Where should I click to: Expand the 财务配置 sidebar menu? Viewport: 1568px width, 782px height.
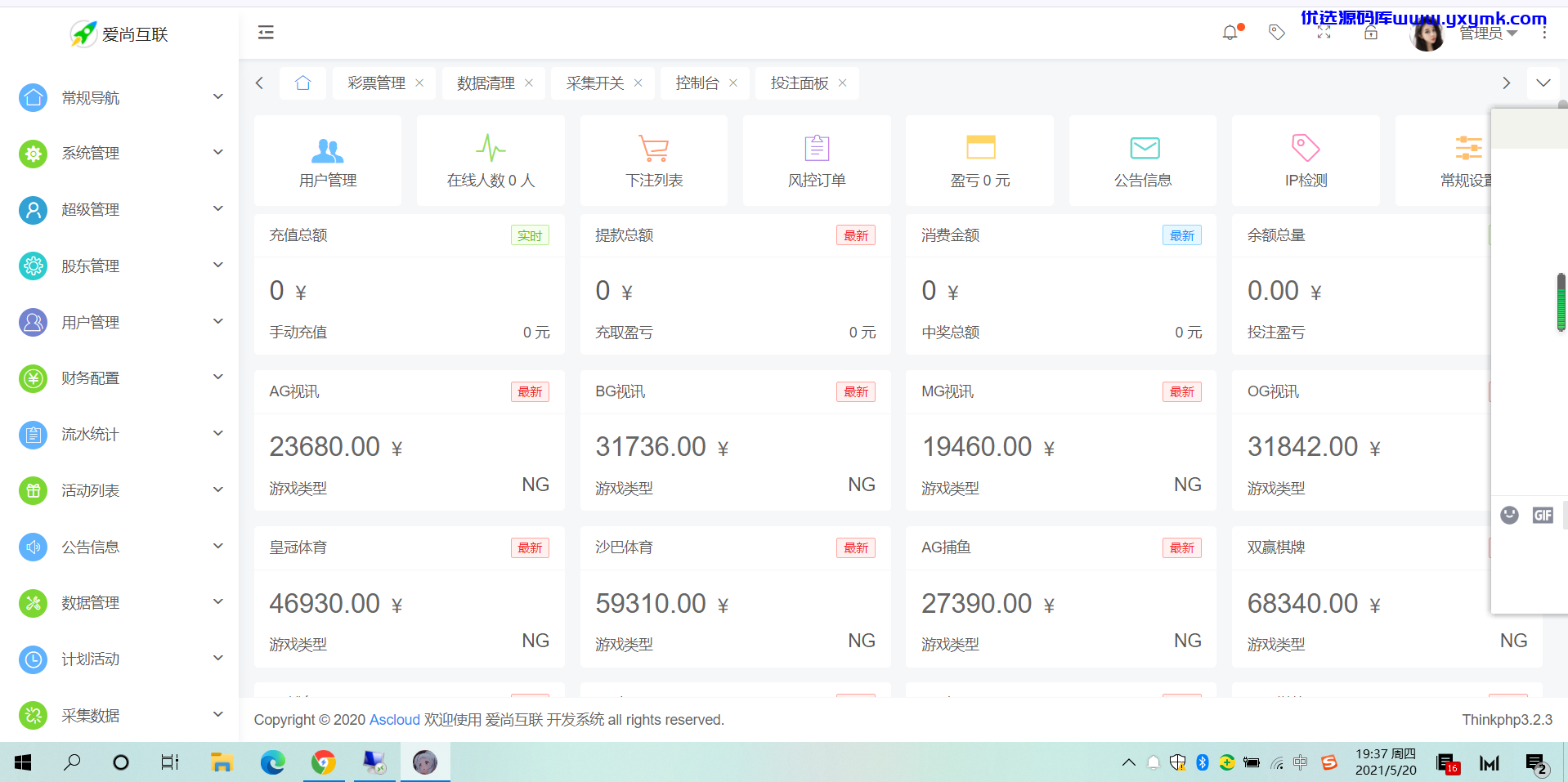pos(119,378)
